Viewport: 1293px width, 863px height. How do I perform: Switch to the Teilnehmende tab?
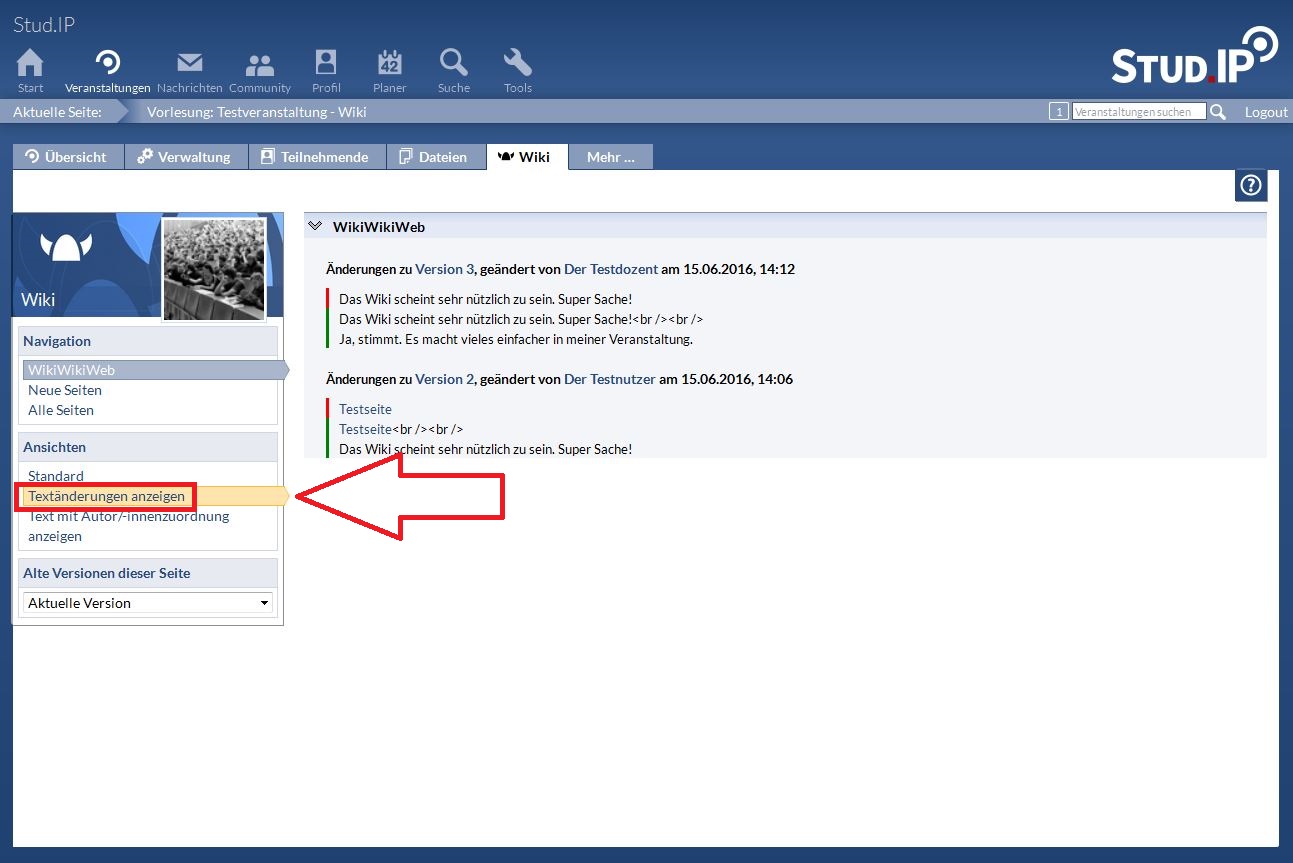(316, 157)
